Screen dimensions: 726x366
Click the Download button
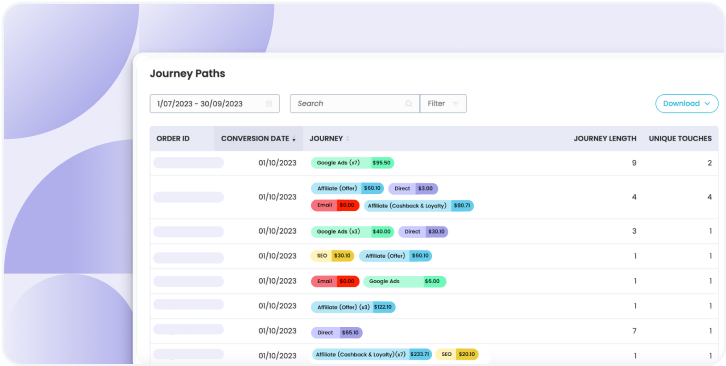(687, 104)
